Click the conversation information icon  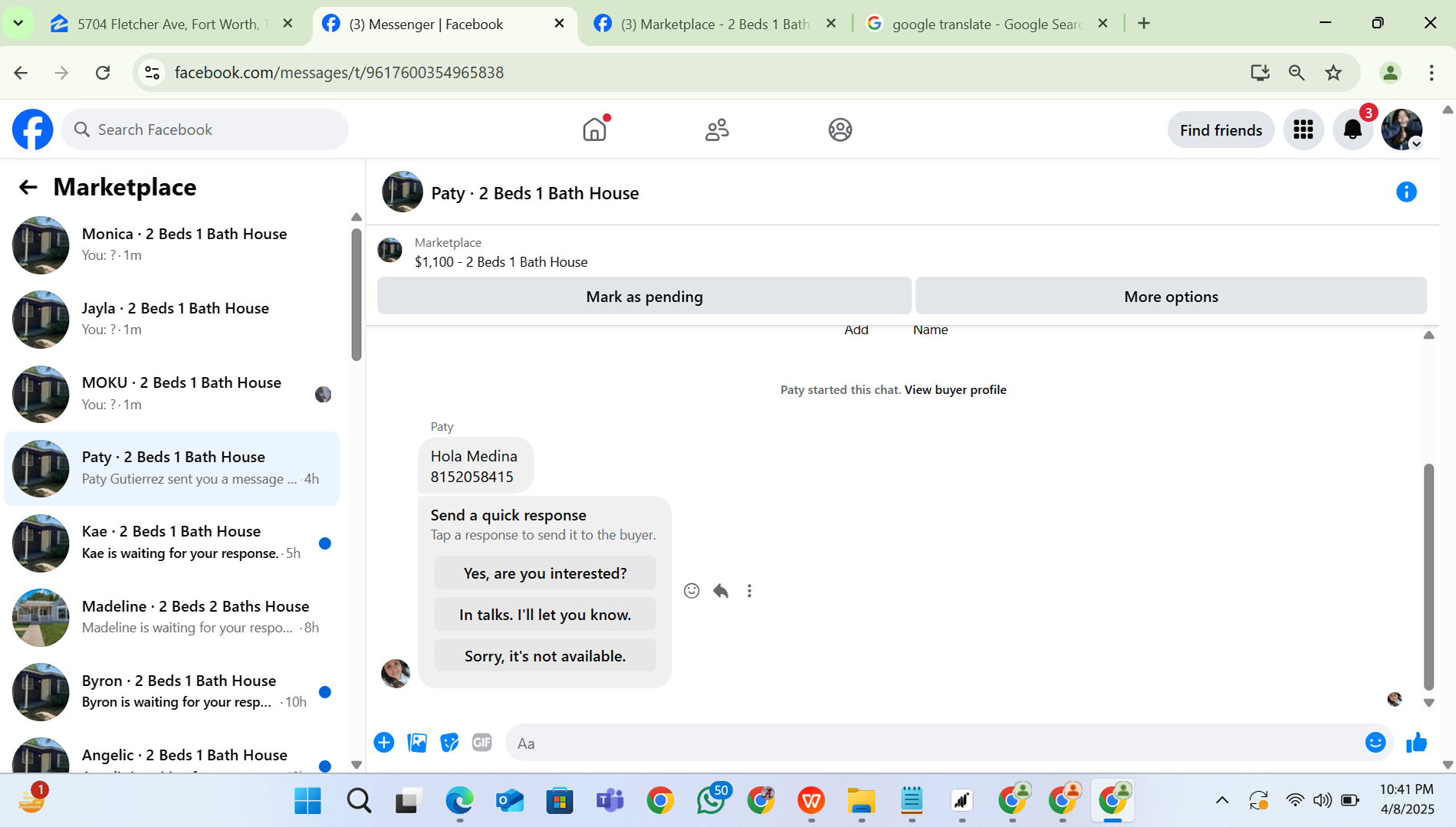tap(1406, 192)
